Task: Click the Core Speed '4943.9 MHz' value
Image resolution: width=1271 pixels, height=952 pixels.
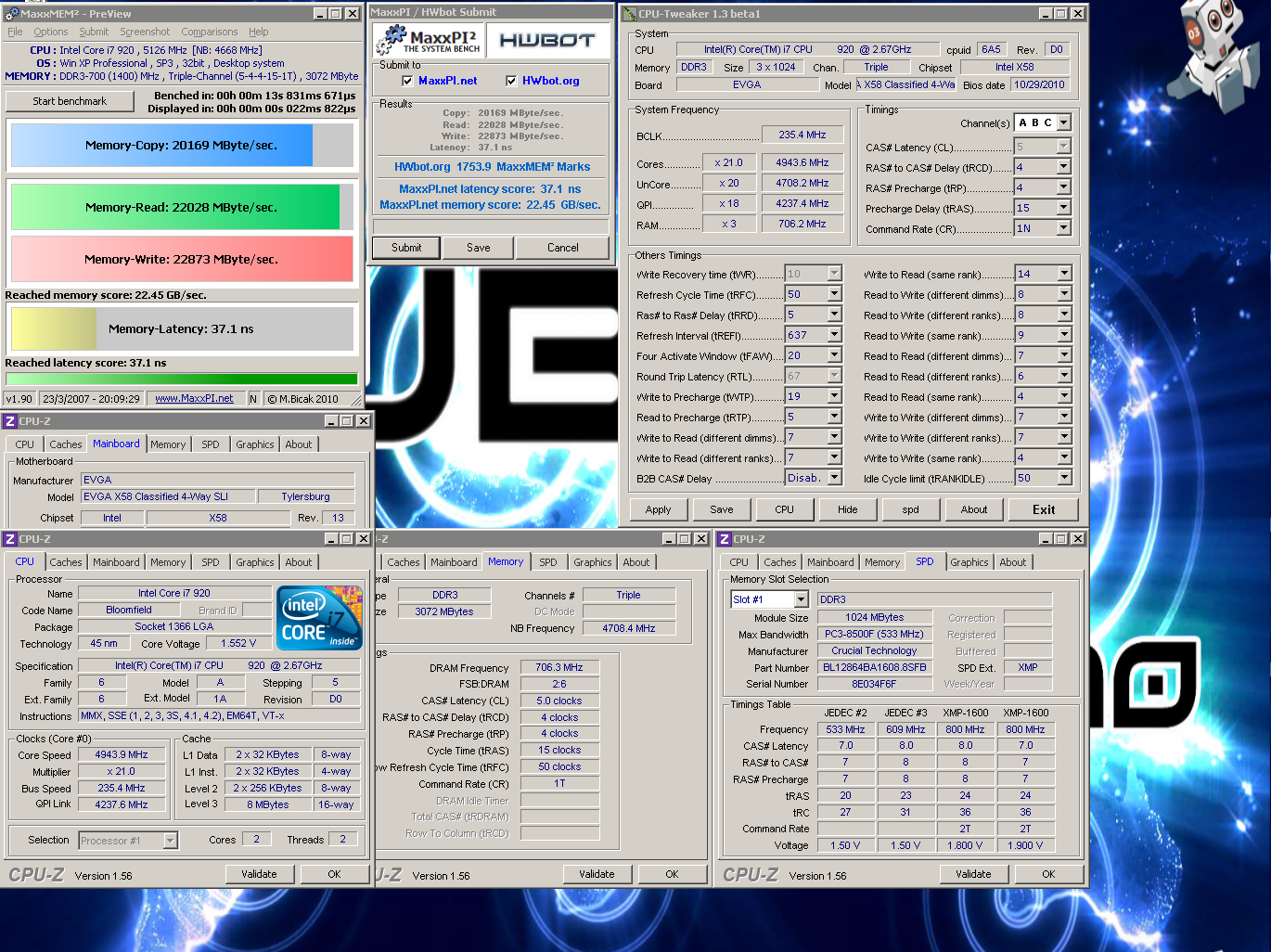Action: tap(122, 754)
